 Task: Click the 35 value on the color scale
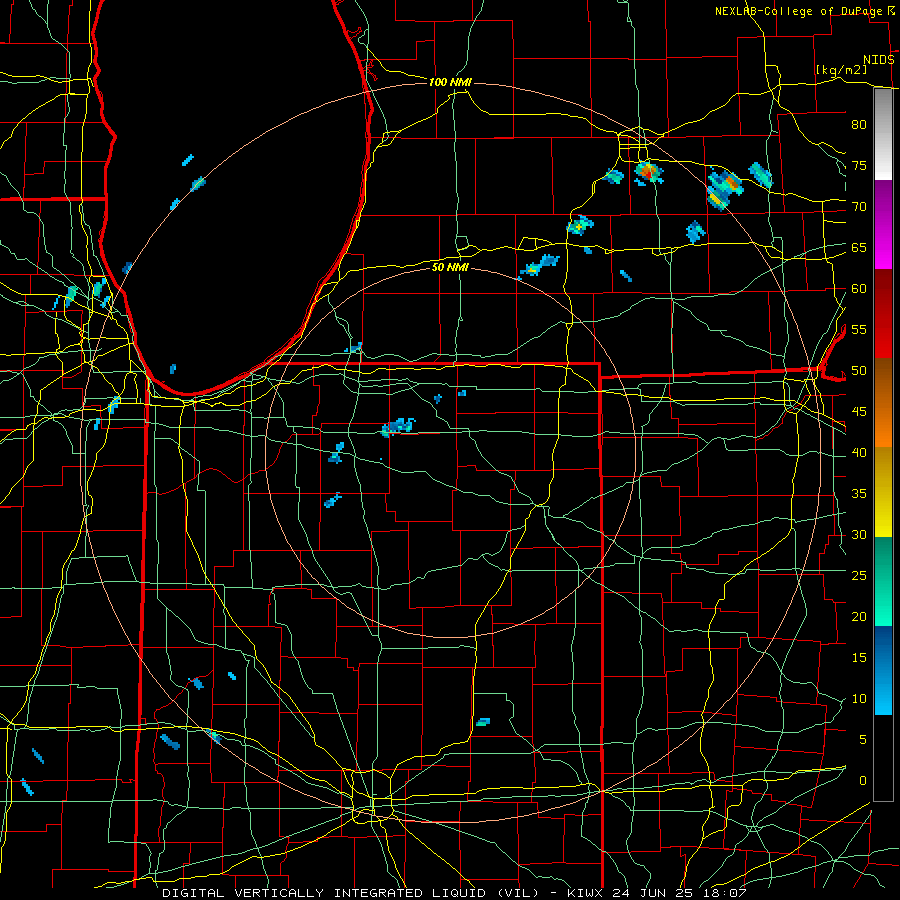[859, 494]
